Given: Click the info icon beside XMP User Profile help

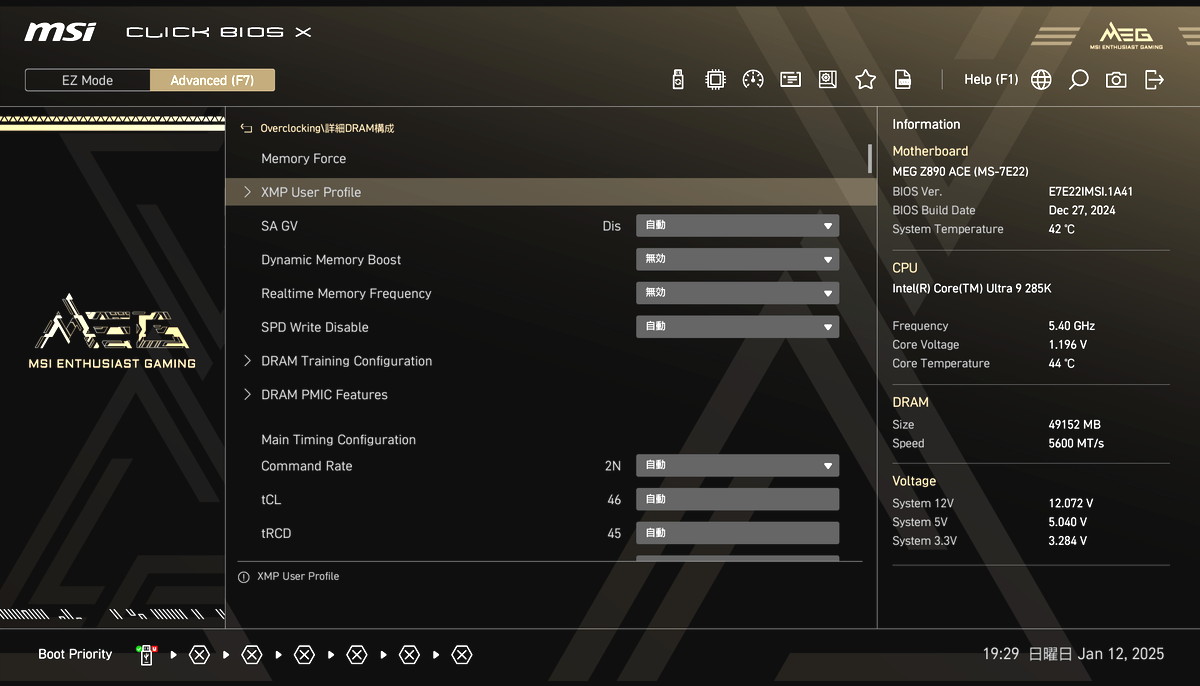Looking at the screenshot, I should (243, 577).
